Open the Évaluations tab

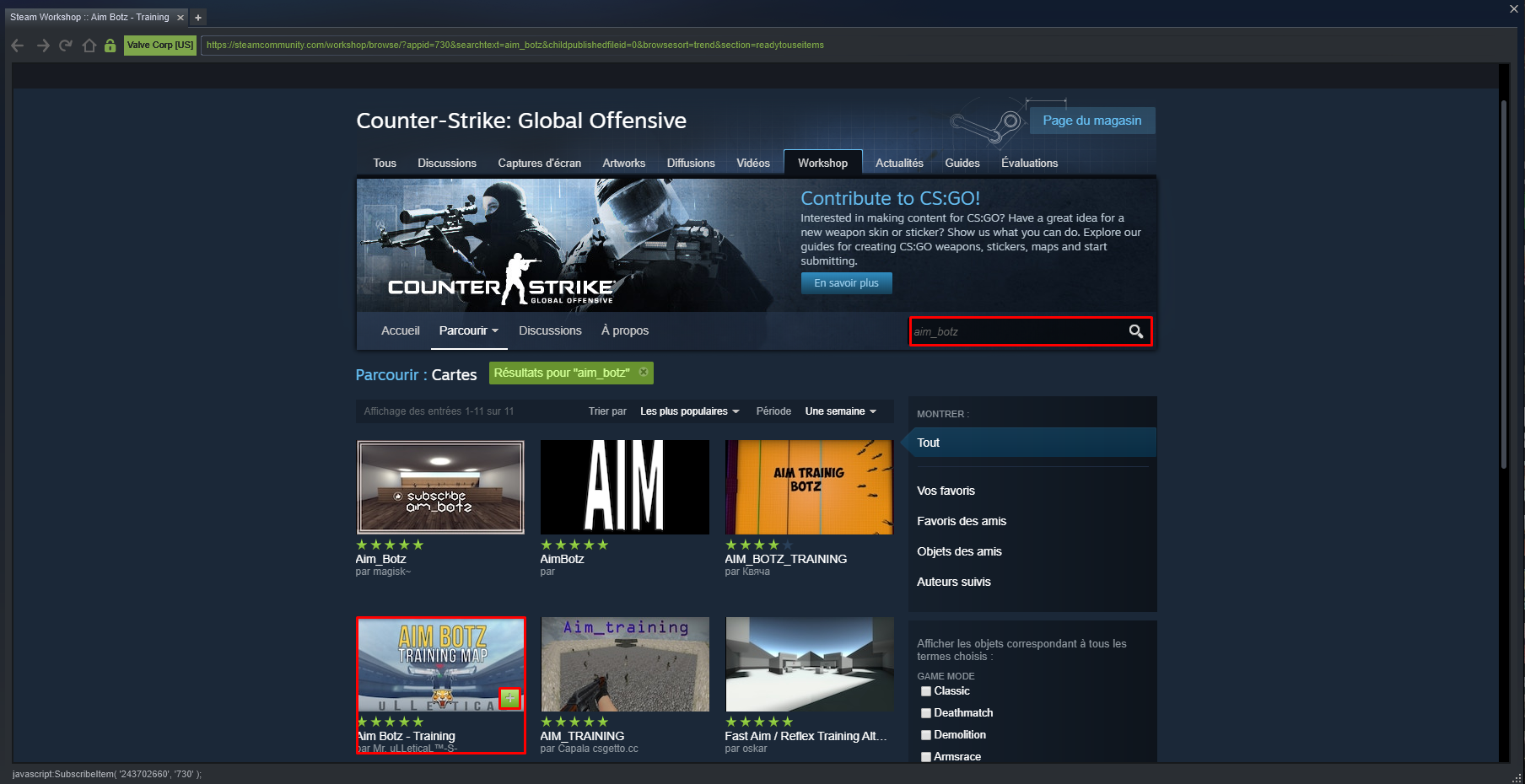pos(1029,164)
